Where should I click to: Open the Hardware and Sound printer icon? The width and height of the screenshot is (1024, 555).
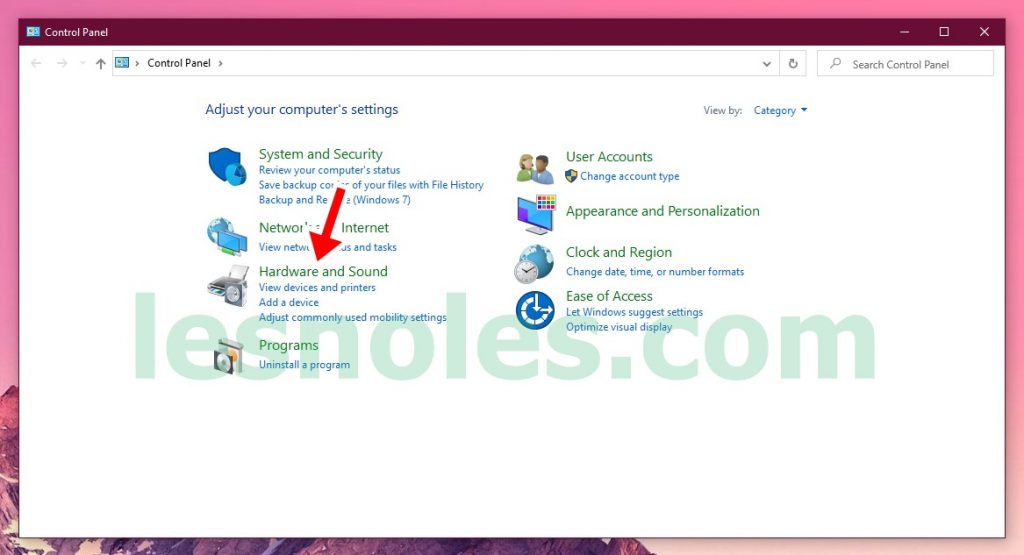click(x=228, y=285)
